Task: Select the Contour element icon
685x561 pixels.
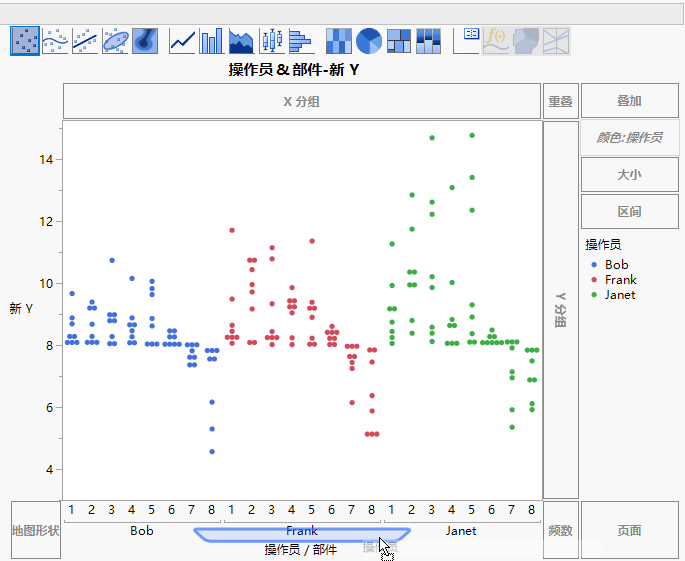Action: [145, 41]
